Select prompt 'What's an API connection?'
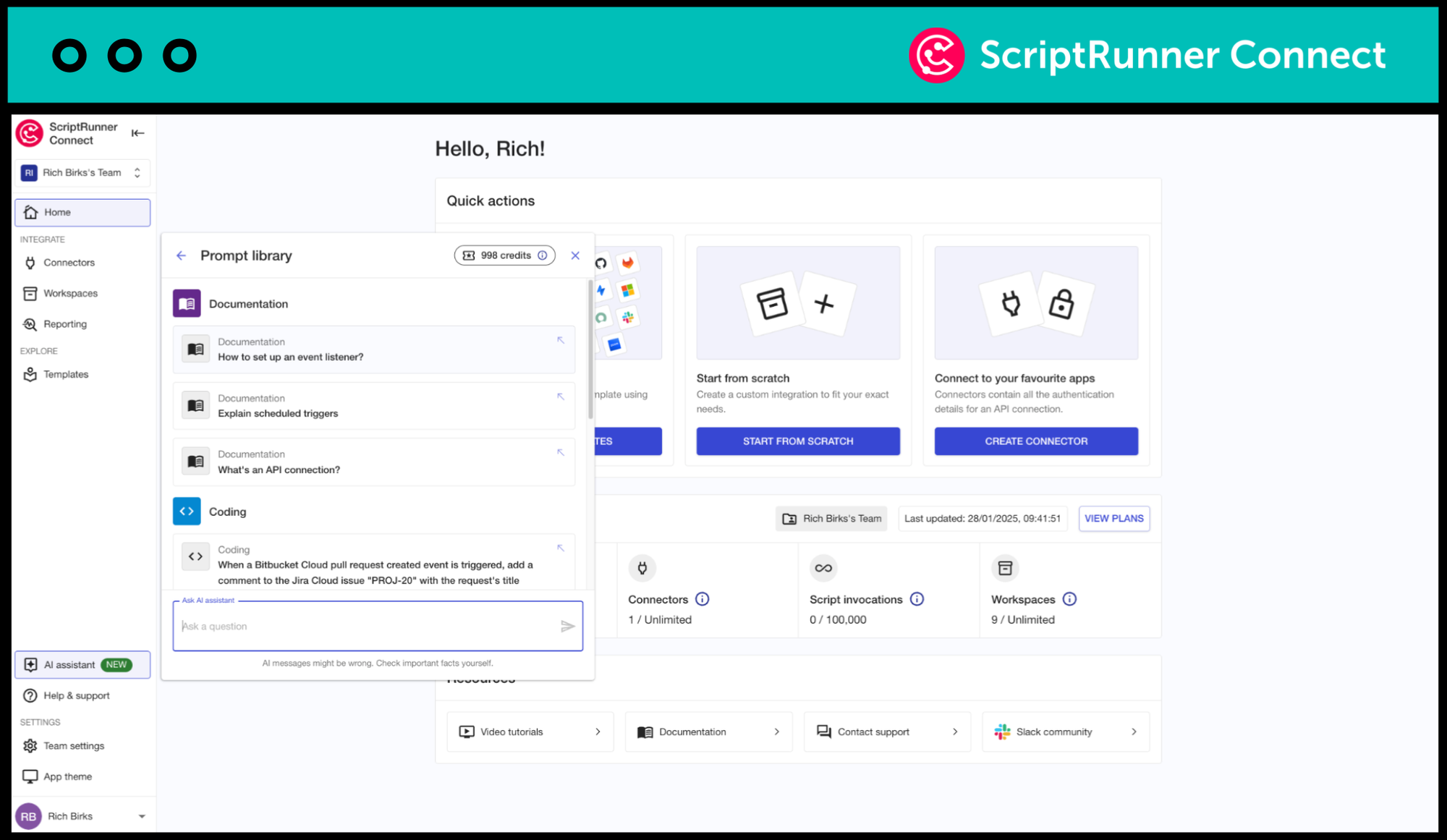This screenshot has width=1447, height=840. [x=374, y=462]
